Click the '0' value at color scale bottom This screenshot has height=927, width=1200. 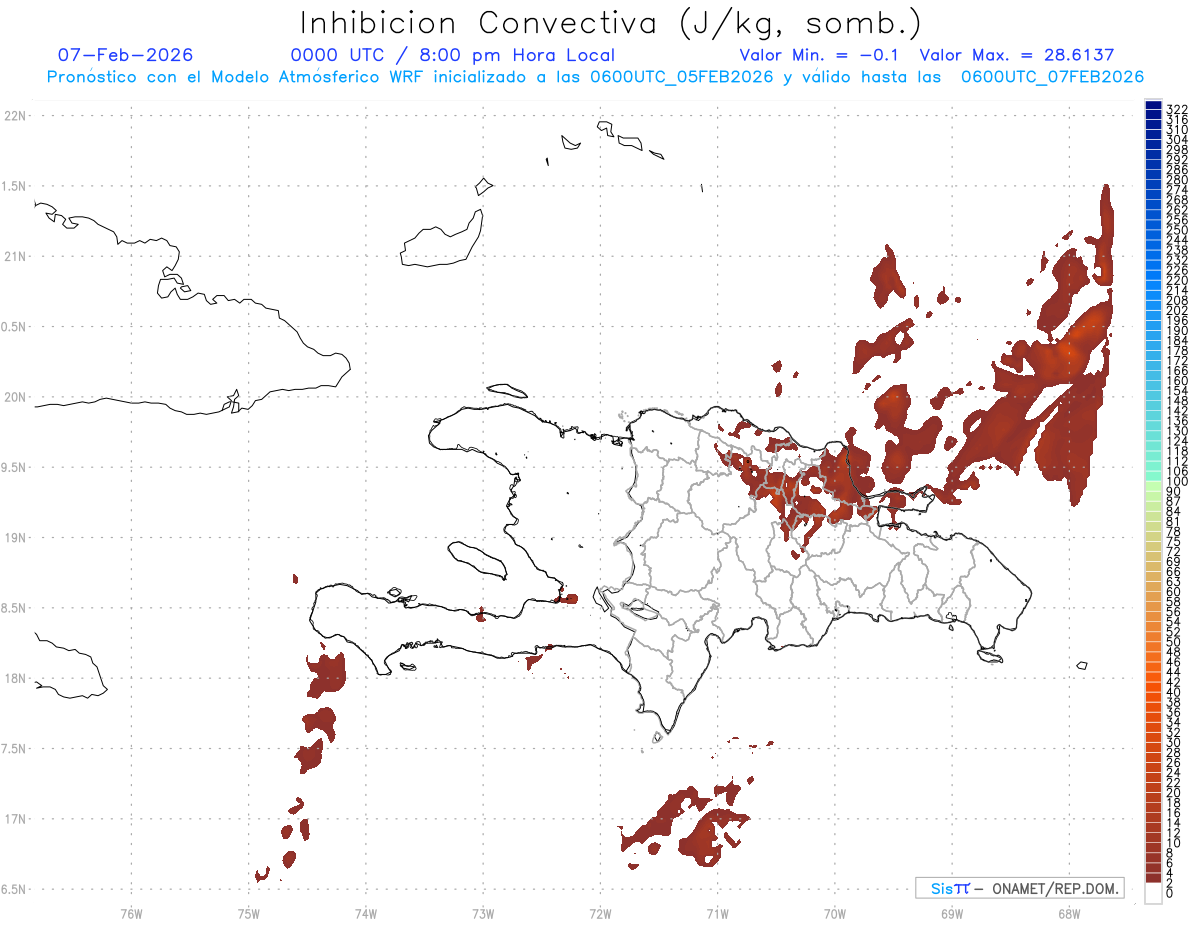1169,893
